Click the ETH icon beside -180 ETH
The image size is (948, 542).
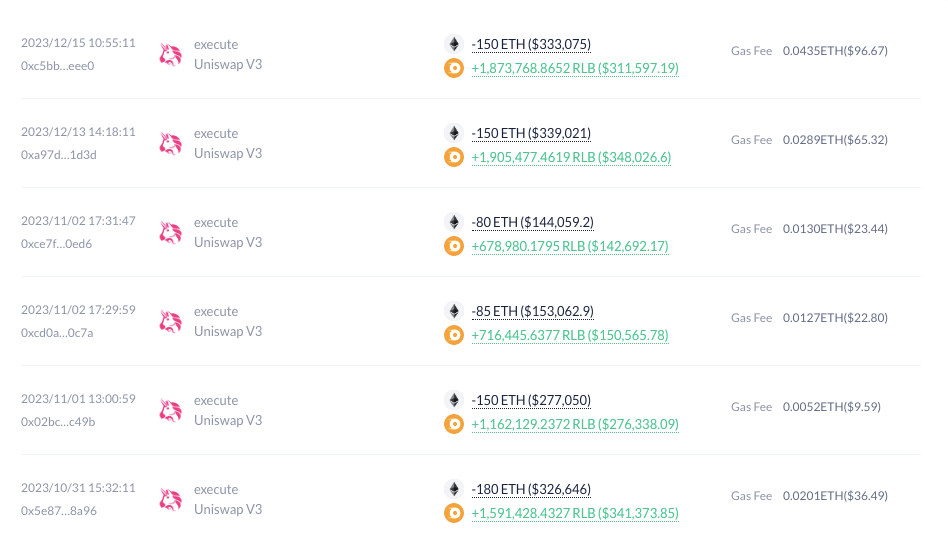[454, 489]
